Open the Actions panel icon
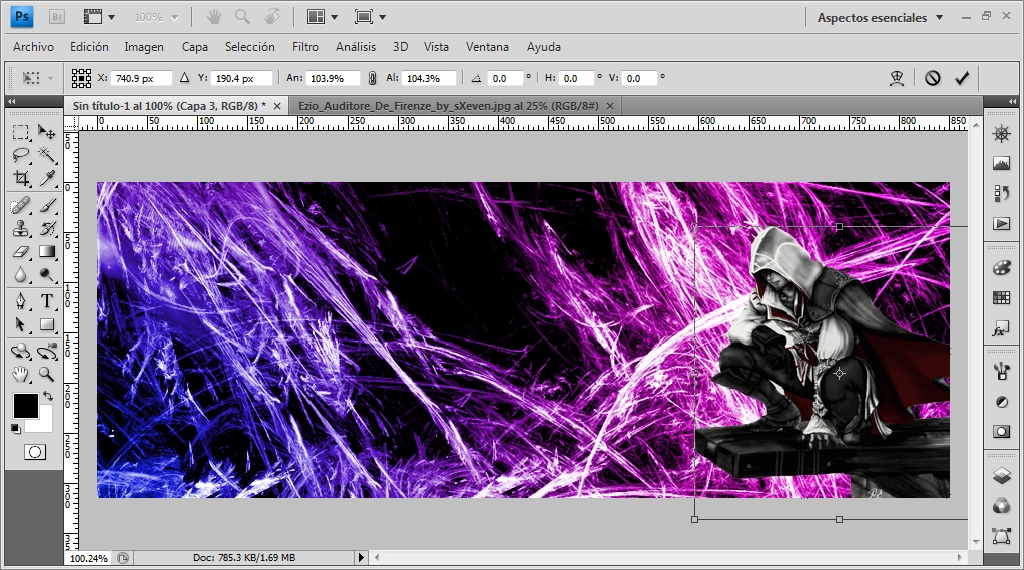Screen dimensions: 1024x570 click(1001, 223)
